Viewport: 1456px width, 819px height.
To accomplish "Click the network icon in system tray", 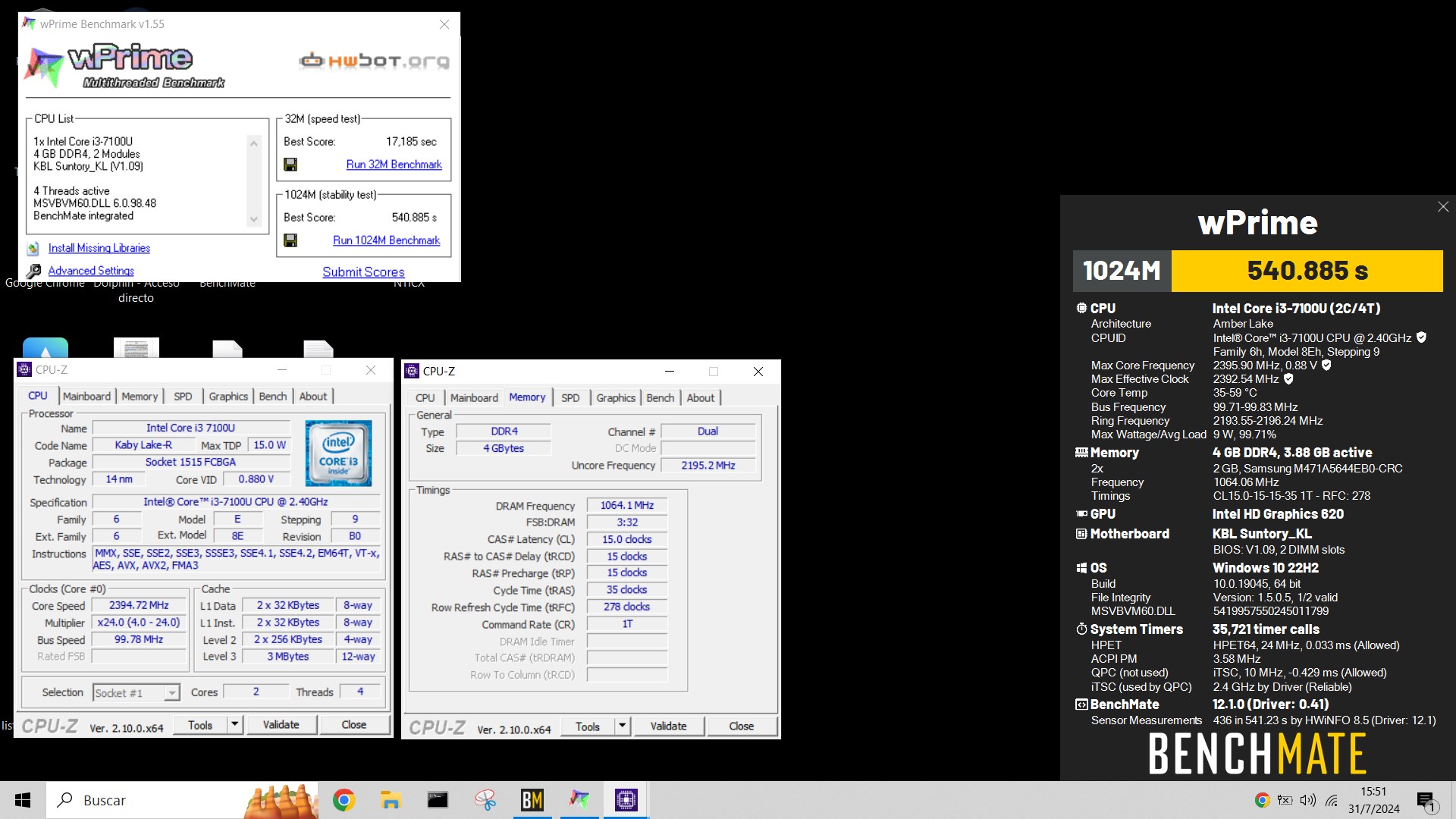I will pyautogui.click(x=1332, y=800).
